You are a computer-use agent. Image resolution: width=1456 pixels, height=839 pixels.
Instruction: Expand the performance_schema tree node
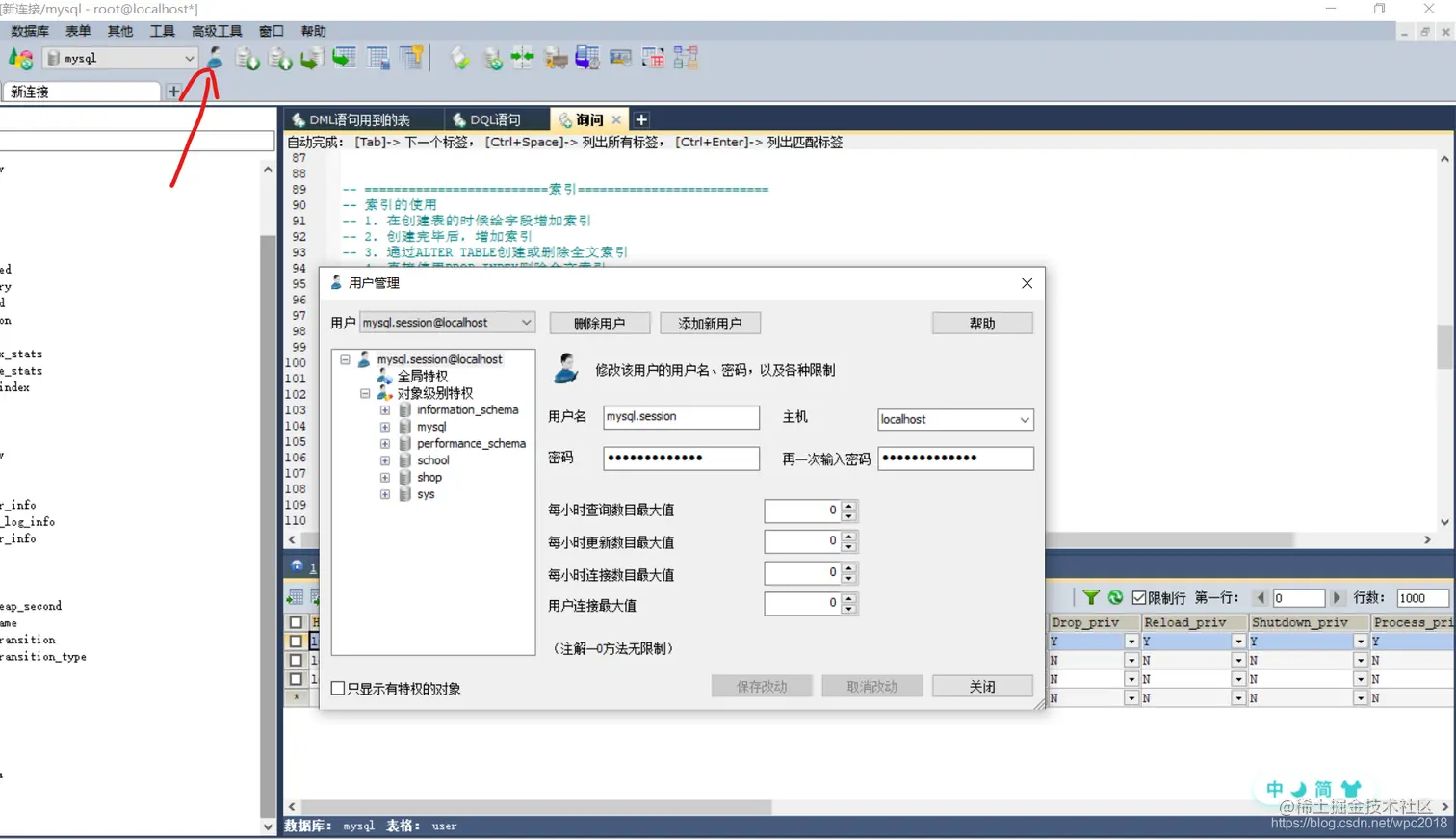(385, 444)
